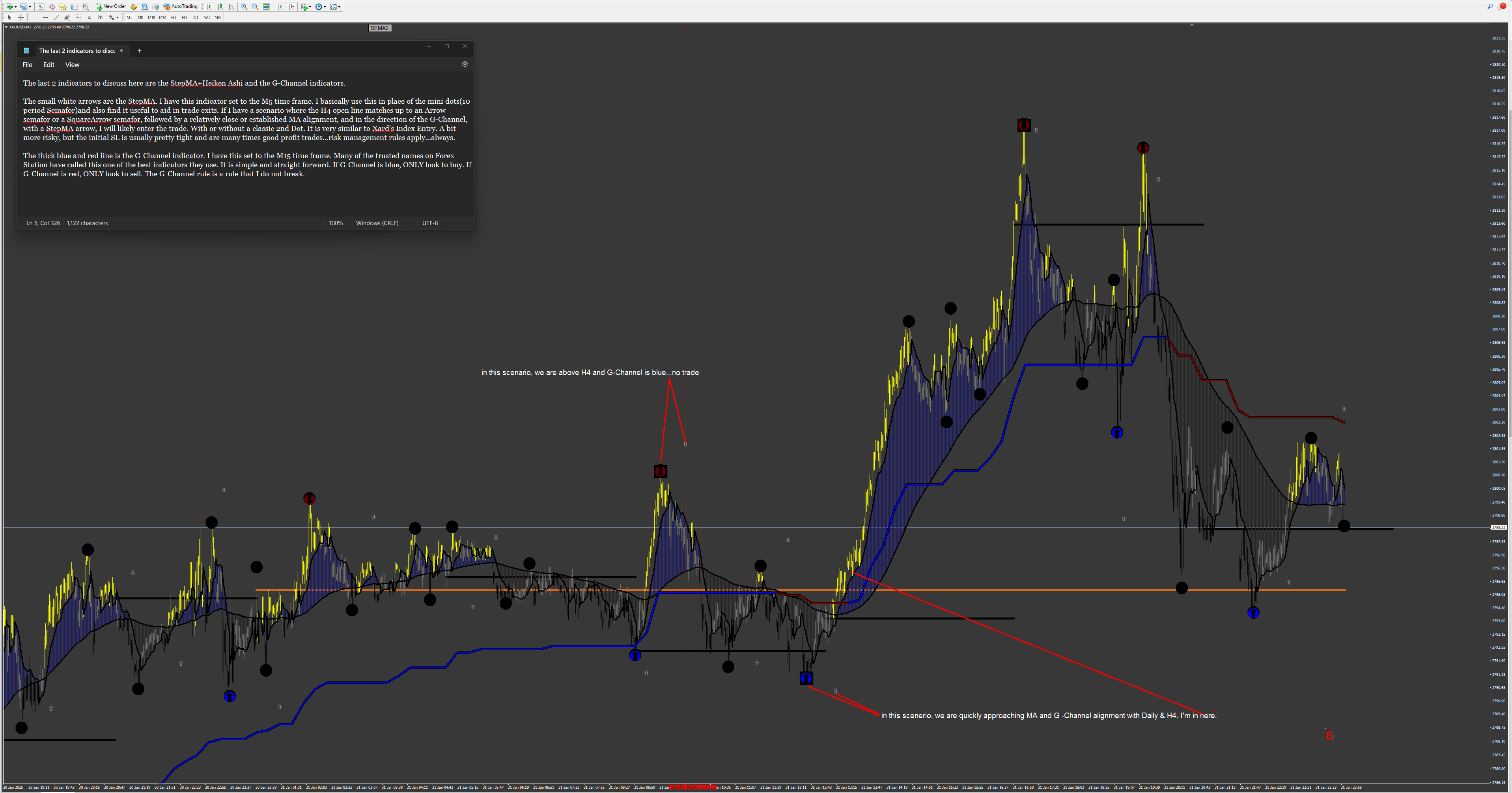The width and height of the screenshot is (1512, 793).
Task: Pick the Fibonacci retracement tool
Action: click(78, 18)
